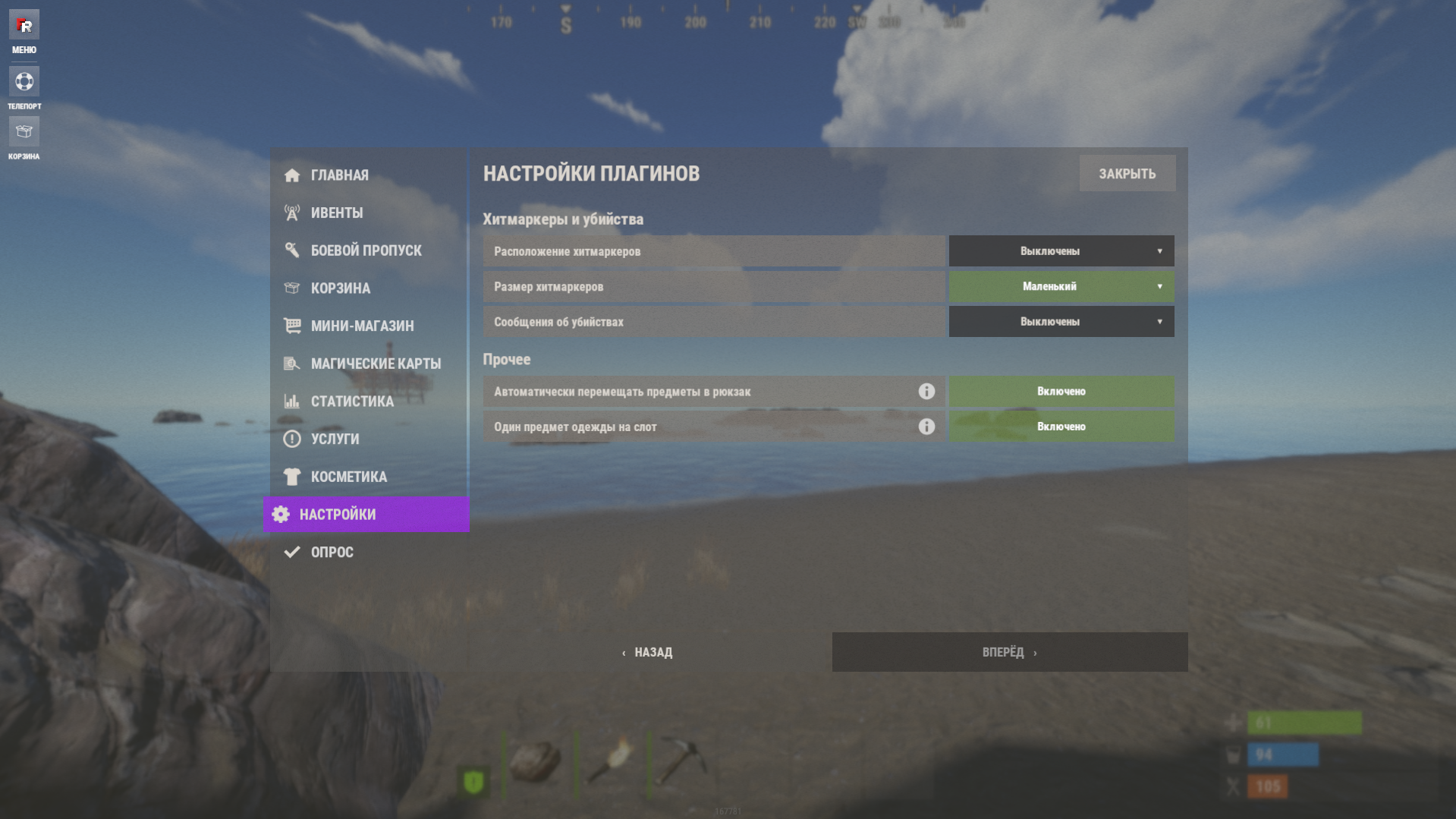This screenshot has width=1456, height=819.
Task: Select the torch in the hotbar
Action: 612,761
